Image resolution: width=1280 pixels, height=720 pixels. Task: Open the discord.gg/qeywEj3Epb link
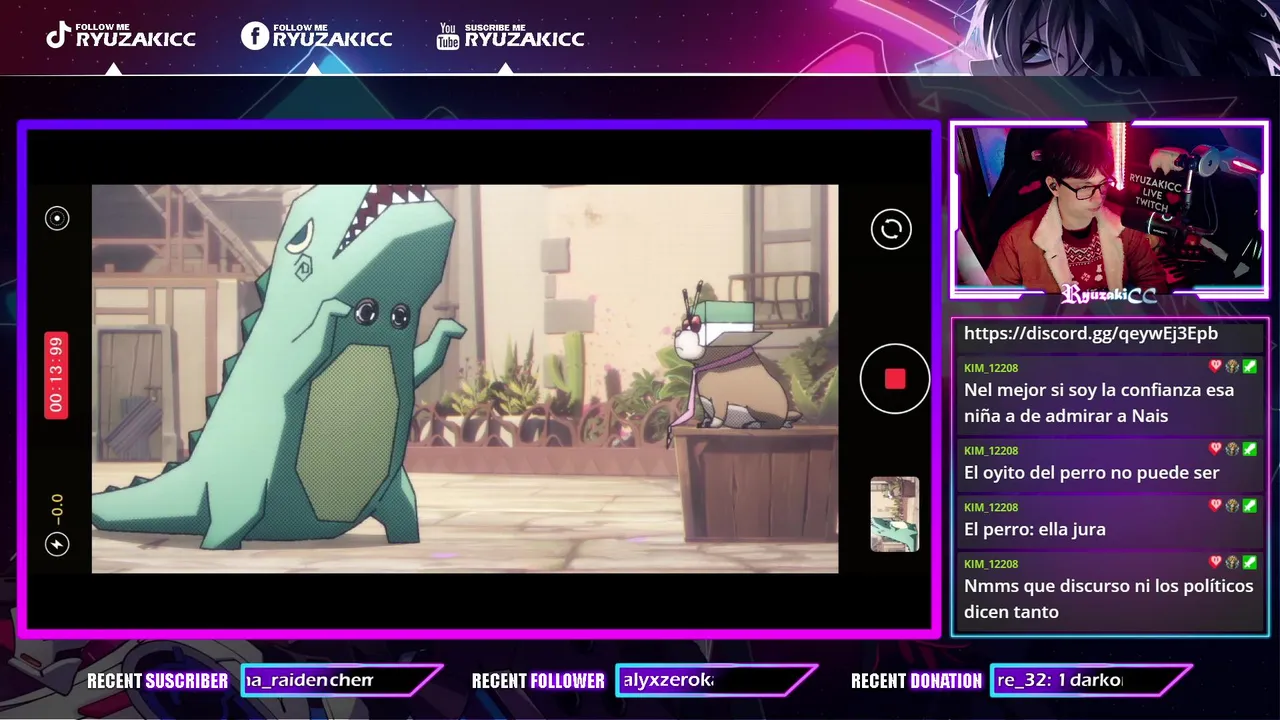tap(1091, 334)
